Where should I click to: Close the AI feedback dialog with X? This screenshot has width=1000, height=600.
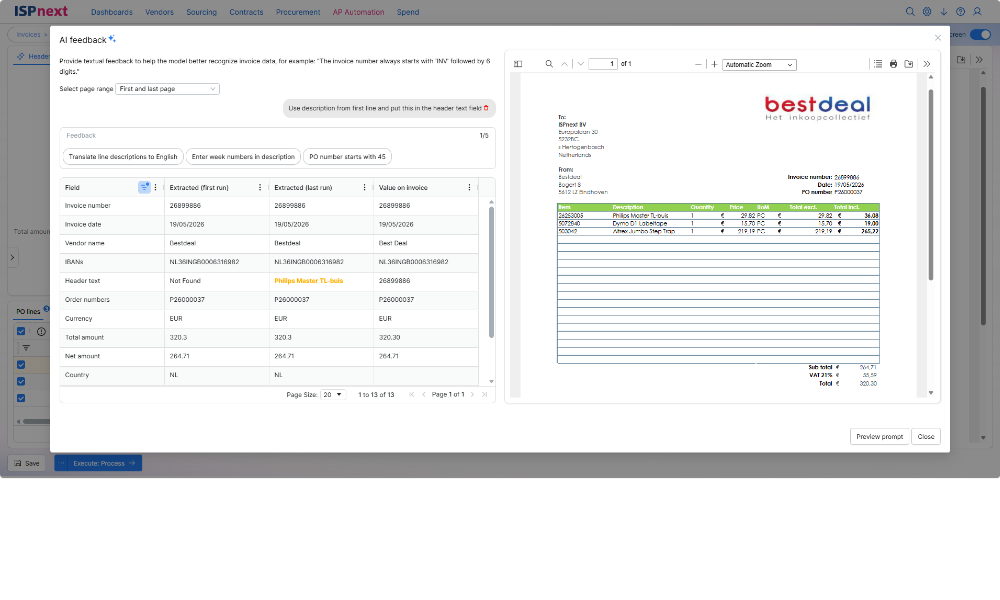(x=938, y=38)
